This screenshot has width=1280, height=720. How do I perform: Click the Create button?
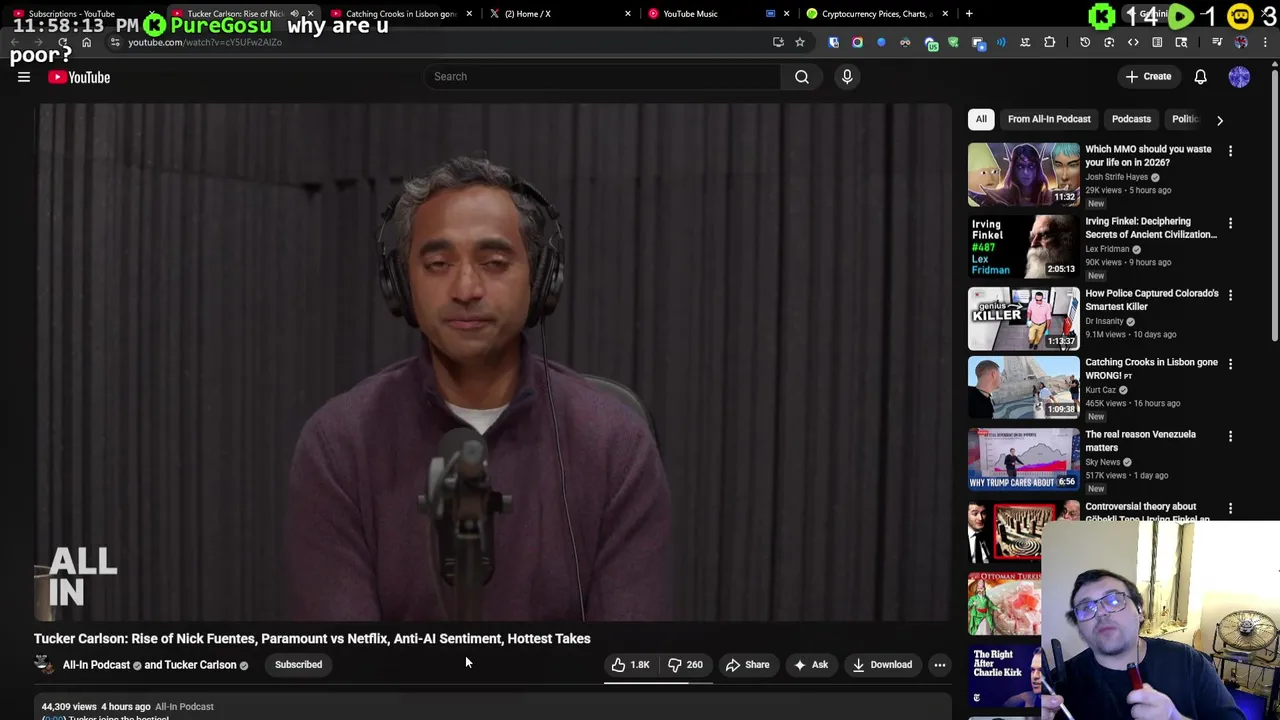[x=1148, y=76]
